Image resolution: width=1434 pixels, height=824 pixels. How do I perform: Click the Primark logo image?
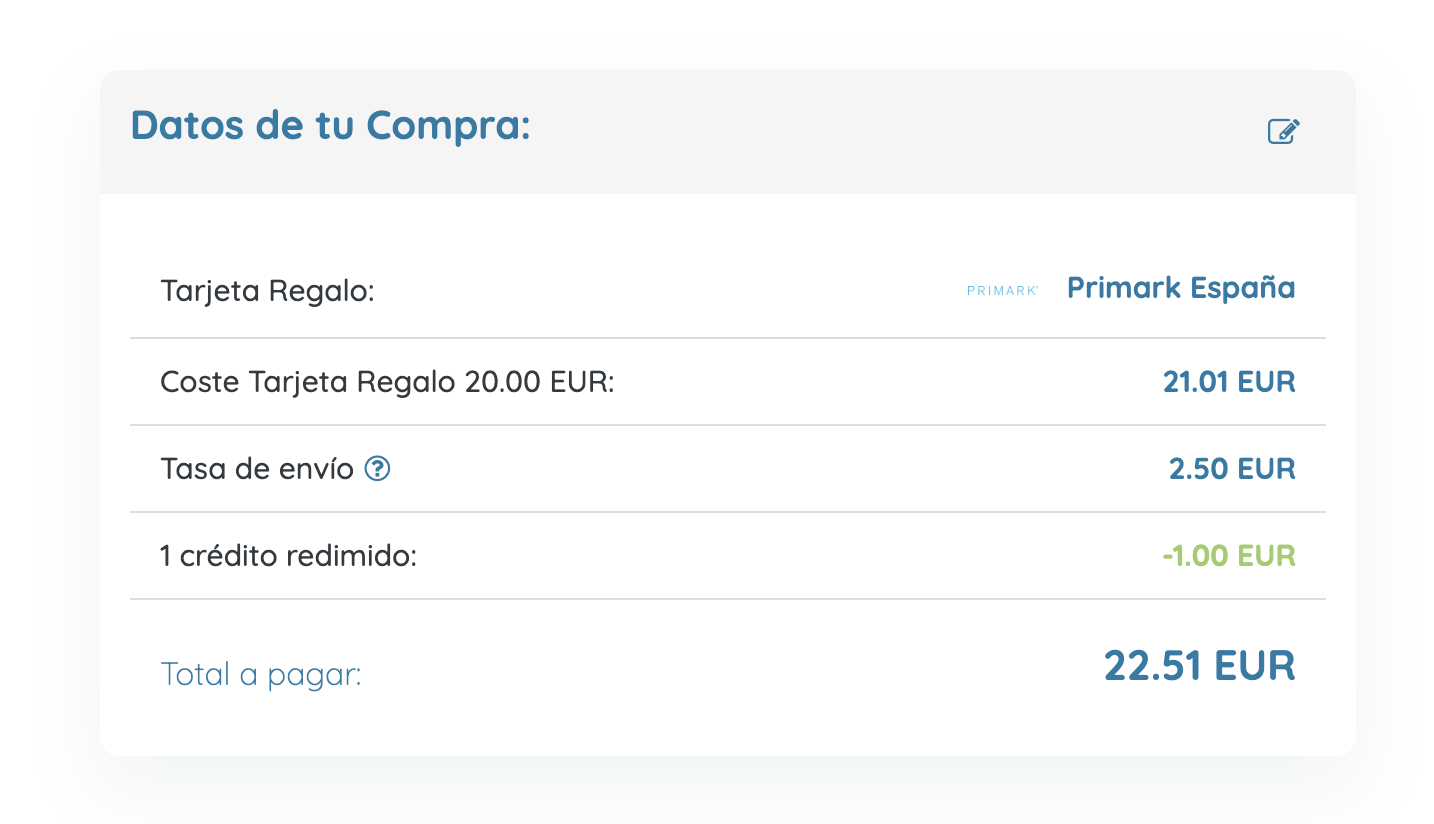(1002, 290)
